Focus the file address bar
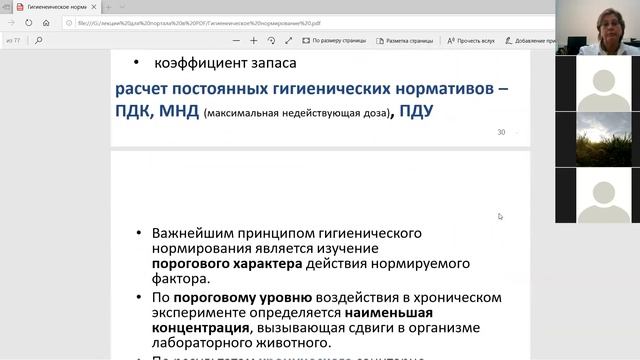 coord(307,23)
